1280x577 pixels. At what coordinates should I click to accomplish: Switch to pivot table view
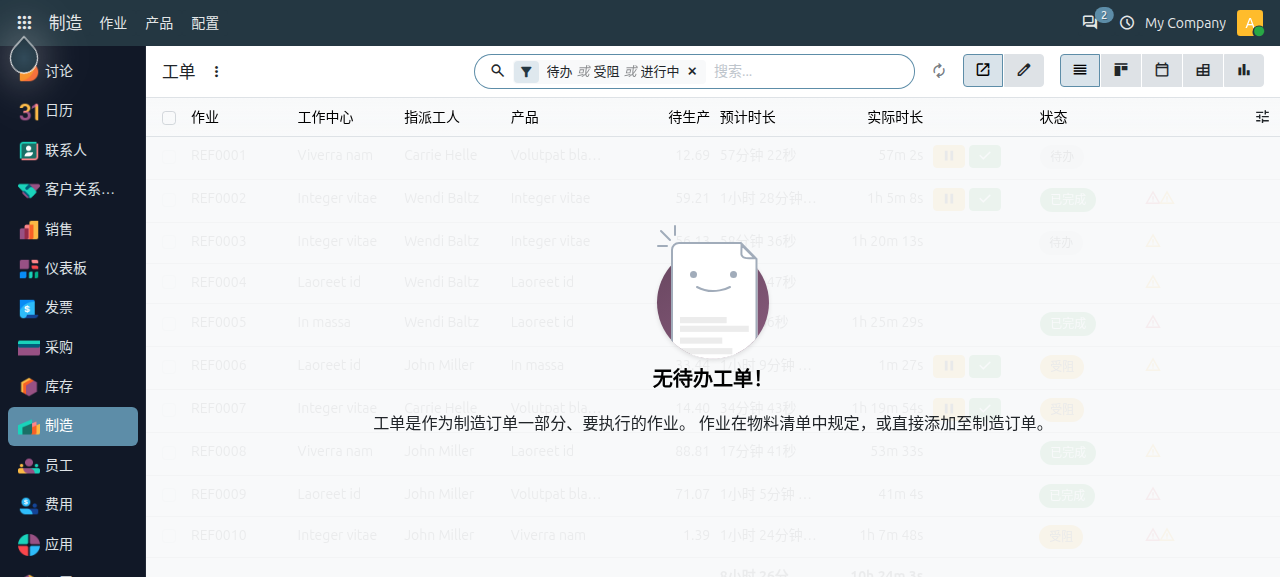pyautogui.click(x=1203, y=70)
